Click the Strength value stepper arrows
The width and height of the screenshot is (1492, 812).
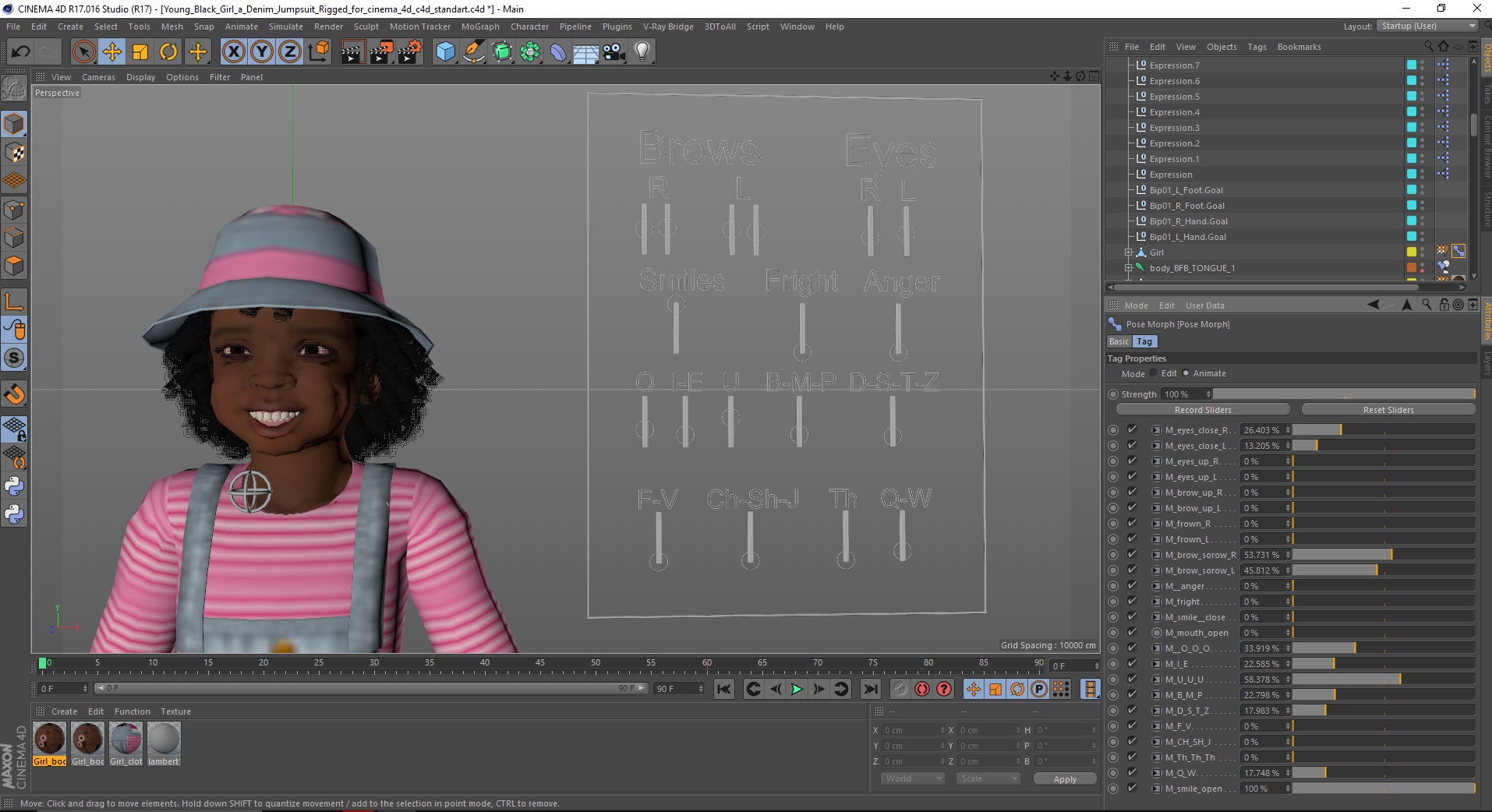1209,394
